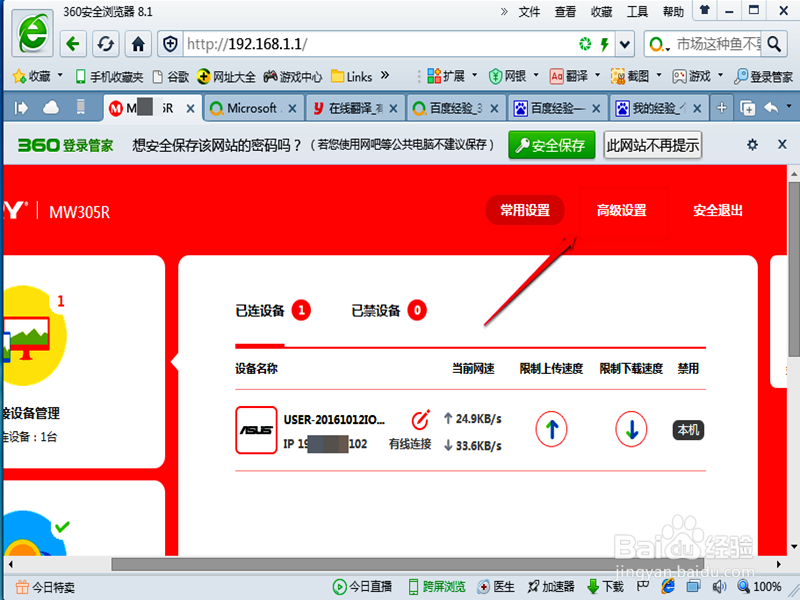Open the 收藏 menu in title bar
This screenshot has width=800, height=600.
(601, 12)
